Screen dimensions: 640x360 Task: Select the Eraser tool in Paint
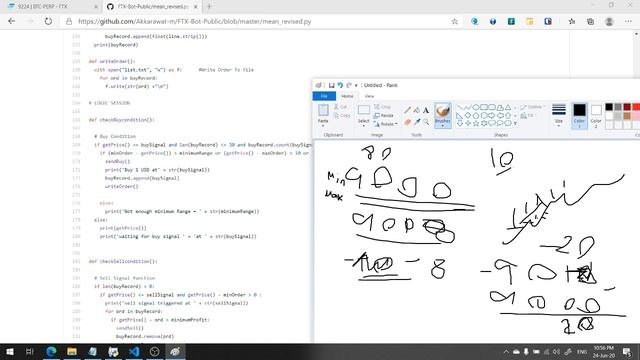pyautogui.click(x=407, y=122)
